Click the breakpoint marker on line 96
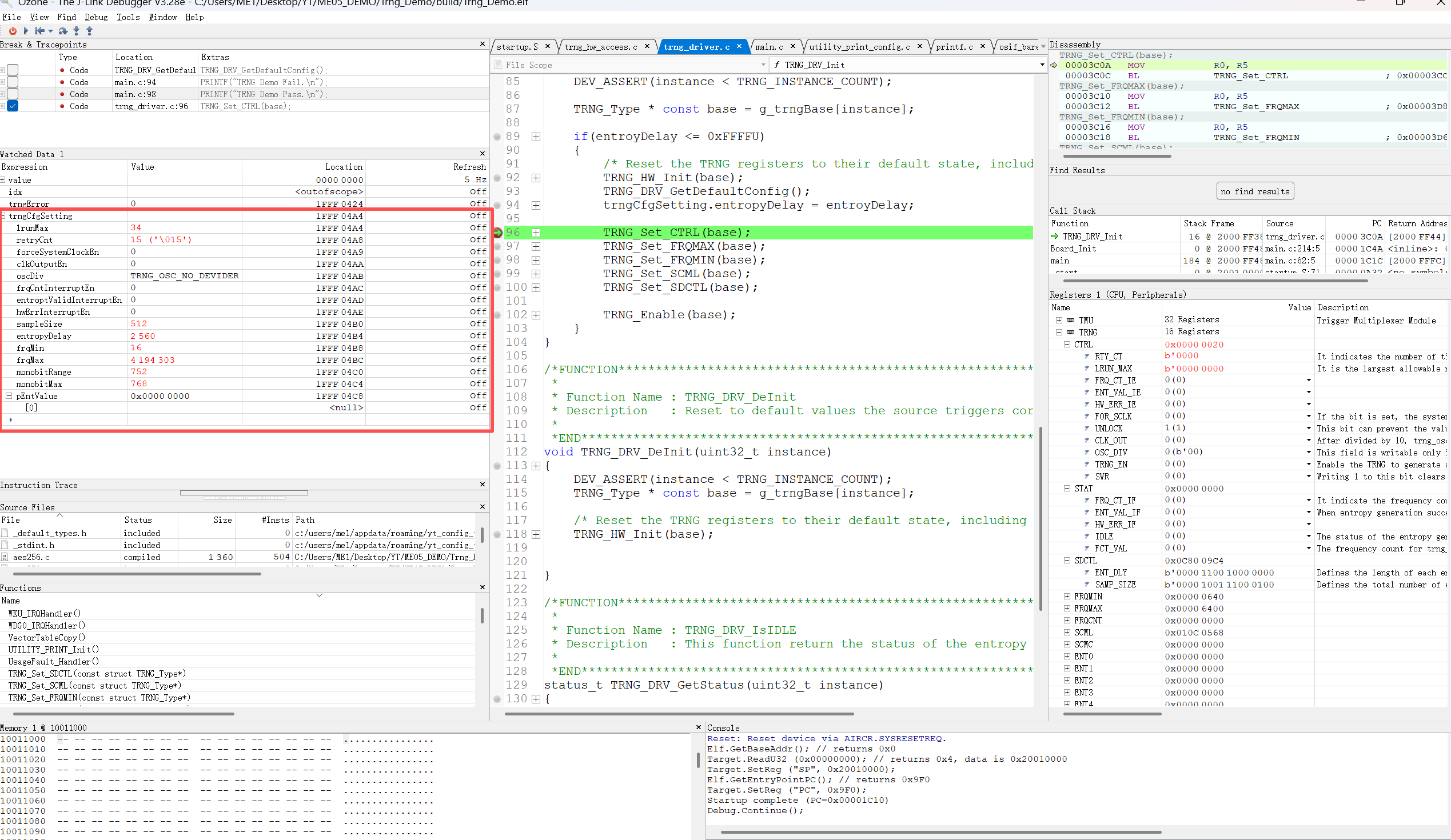Viewport: 1451px width, 840px height. 497,233
